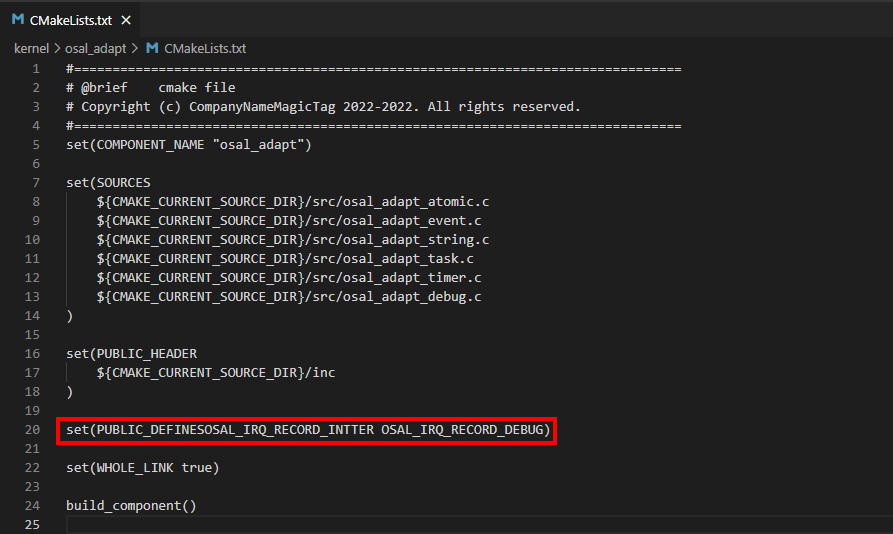Click the CMake file icon in the editor tab
Screen dimensions: 893x534
pyautogui.click(x=18, y=19)
